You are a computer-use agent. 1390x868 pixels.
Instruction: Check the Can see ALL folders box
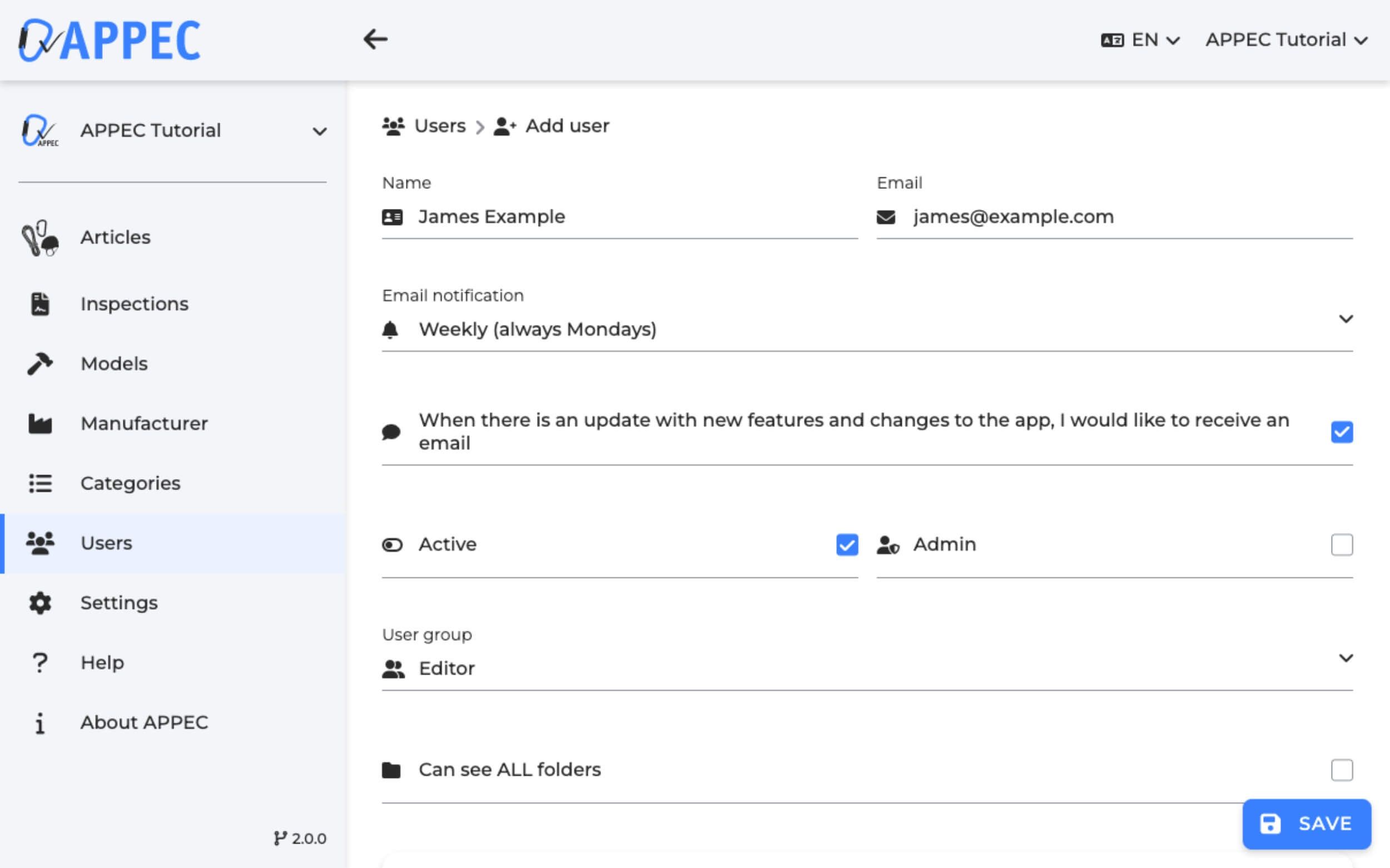point(1341,770)
